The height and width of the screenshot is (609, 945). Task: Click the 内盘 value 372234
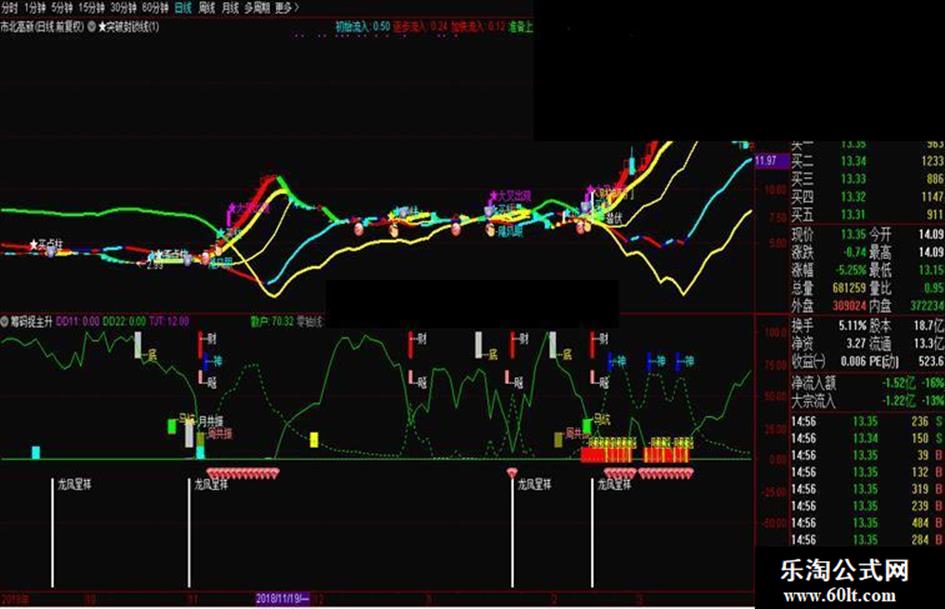(927, 306)
